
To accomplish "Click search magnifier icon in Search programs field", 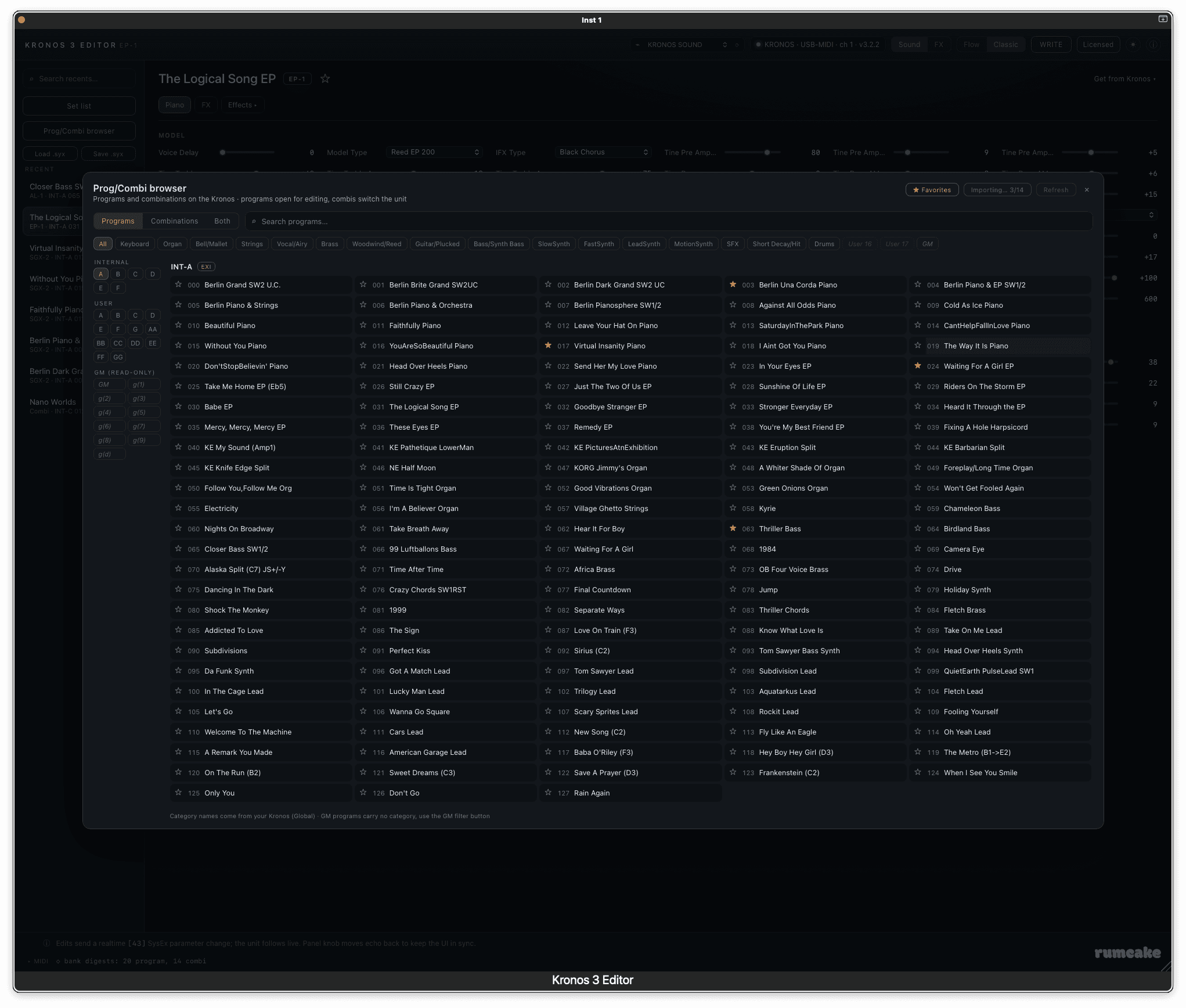I will 254,221.
